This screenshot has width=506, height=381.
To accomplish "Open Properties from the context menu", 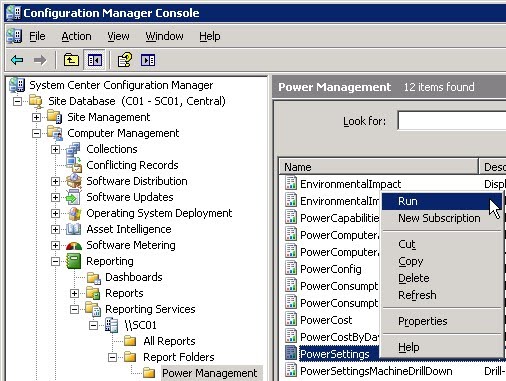I will (x=441, y=321).
